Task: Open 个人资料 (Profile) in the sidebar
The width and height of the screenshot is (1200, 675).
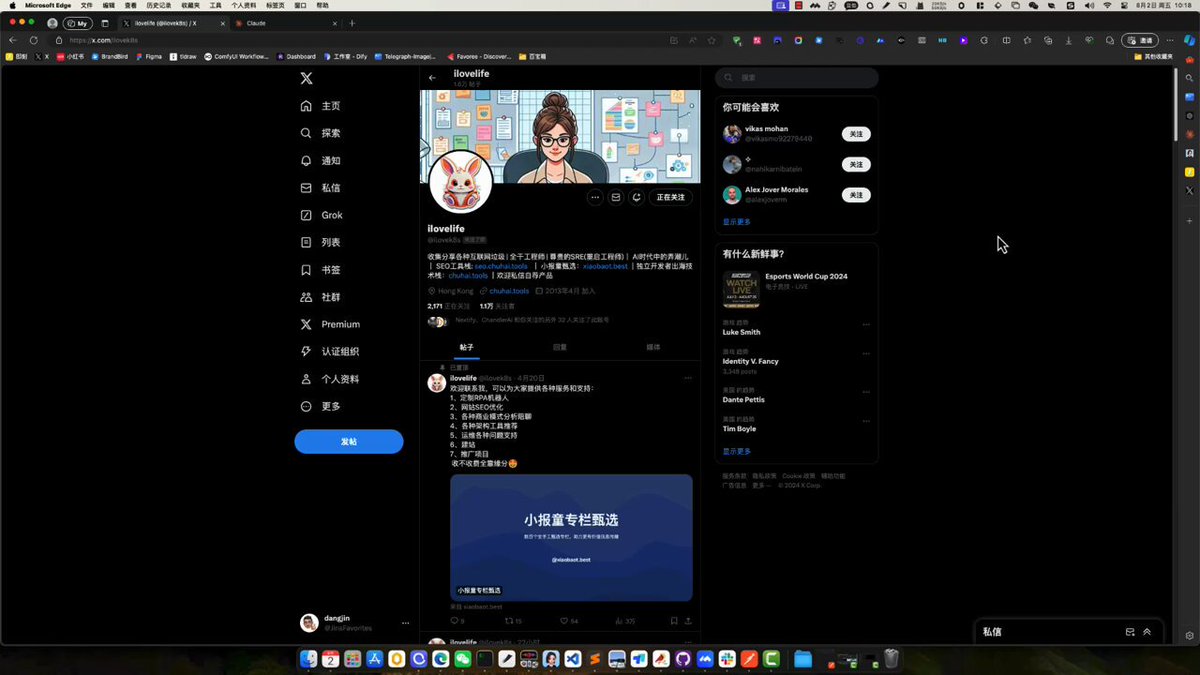Action: (x=331, y=379)
